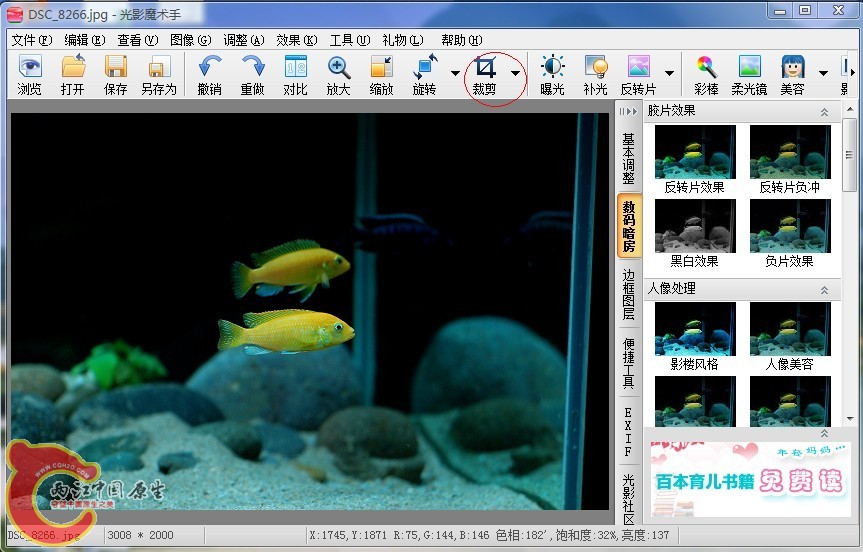Viewport: 863px width, 552px height.
Task: Redo with the 重做 arrow
Action: click(253, 75)
